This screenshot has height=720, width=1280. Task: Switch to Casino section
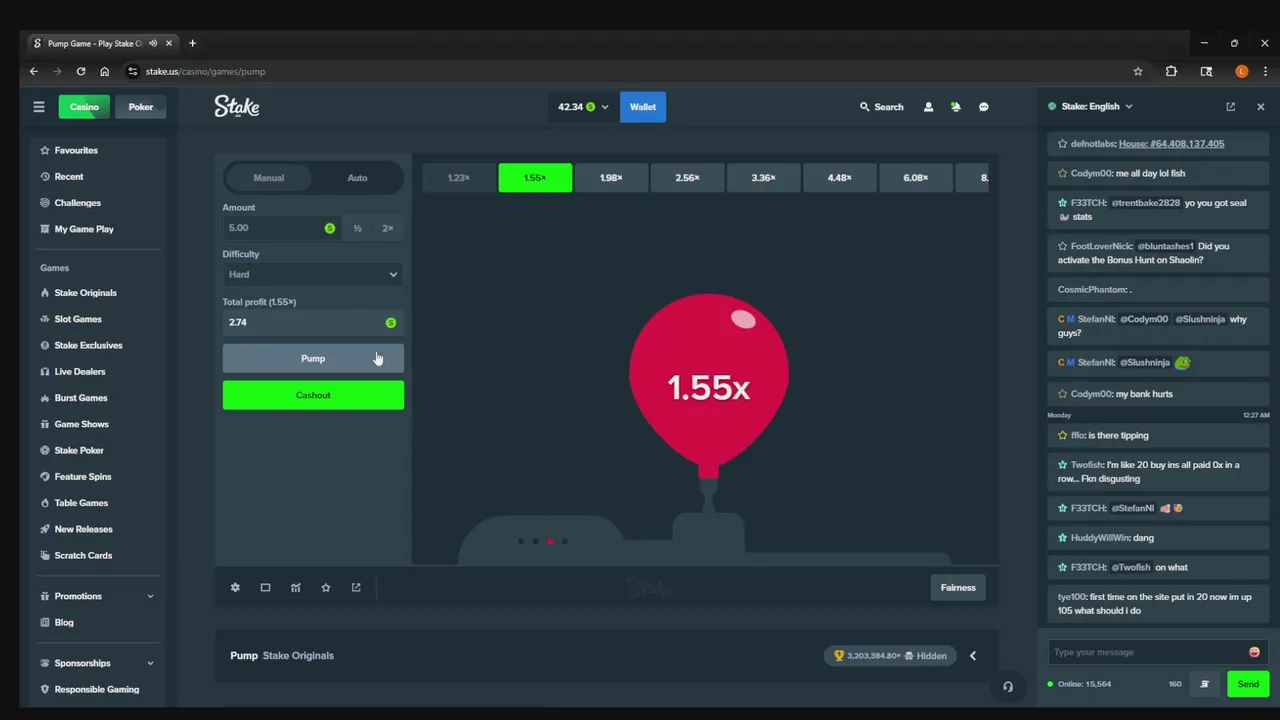84,107
